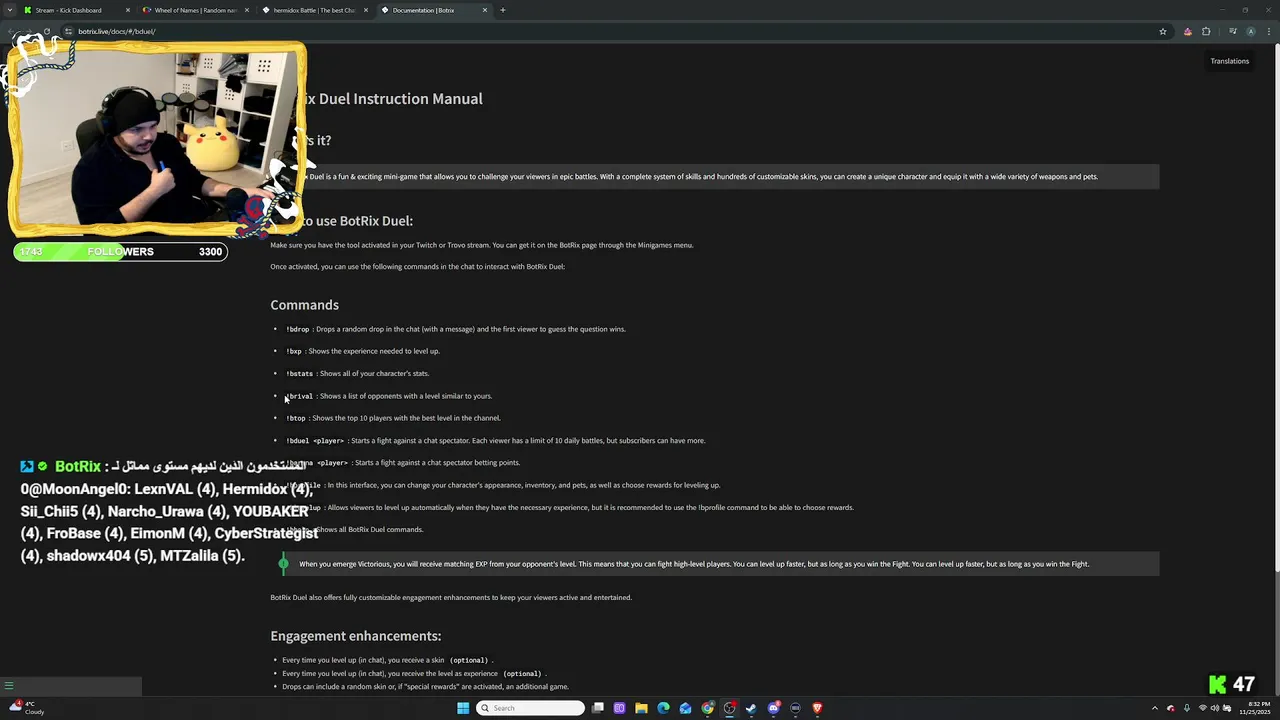Open a new browser tab

tap(503, 10)
